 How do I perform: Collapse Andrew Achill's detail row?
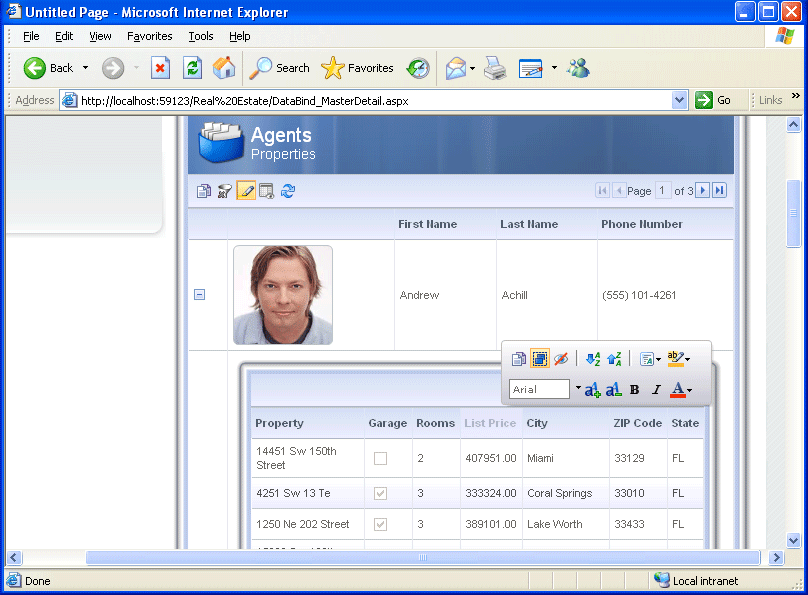pos(199,295)
